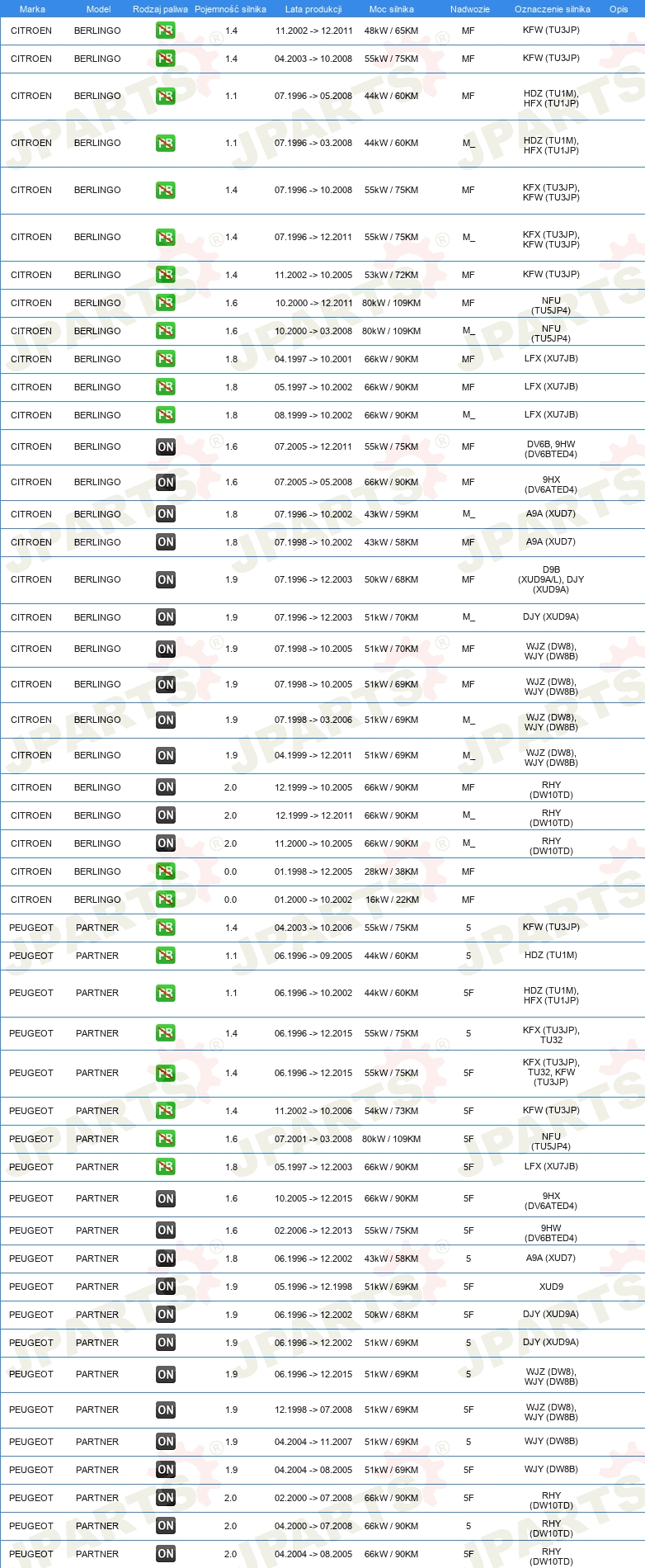Viewport: 645px width, 1568px height.
Task: Click the '06.1996 -> 09.2005' production years cell
Action: [313, 956]
